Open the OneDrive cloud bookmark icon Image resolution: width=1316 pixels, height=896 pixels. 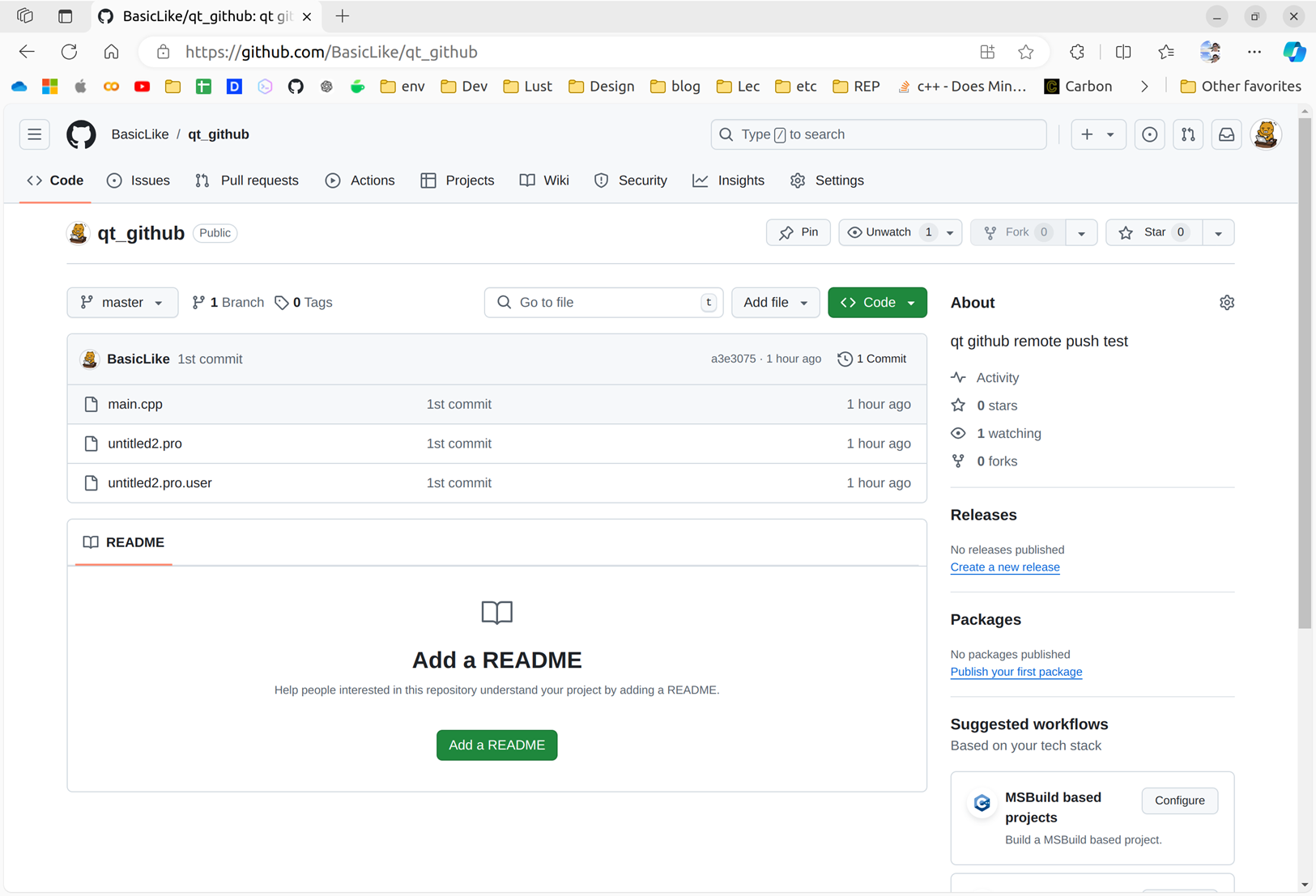[x=19, y=87]
